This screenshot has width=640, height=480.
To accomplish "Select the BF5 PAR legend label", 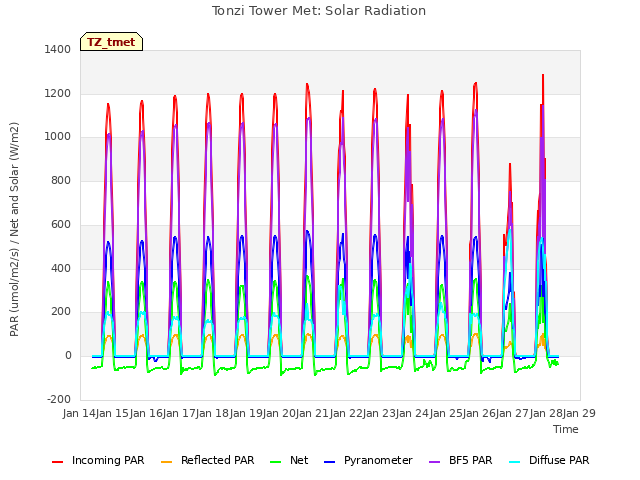I will tap(471, 460).
